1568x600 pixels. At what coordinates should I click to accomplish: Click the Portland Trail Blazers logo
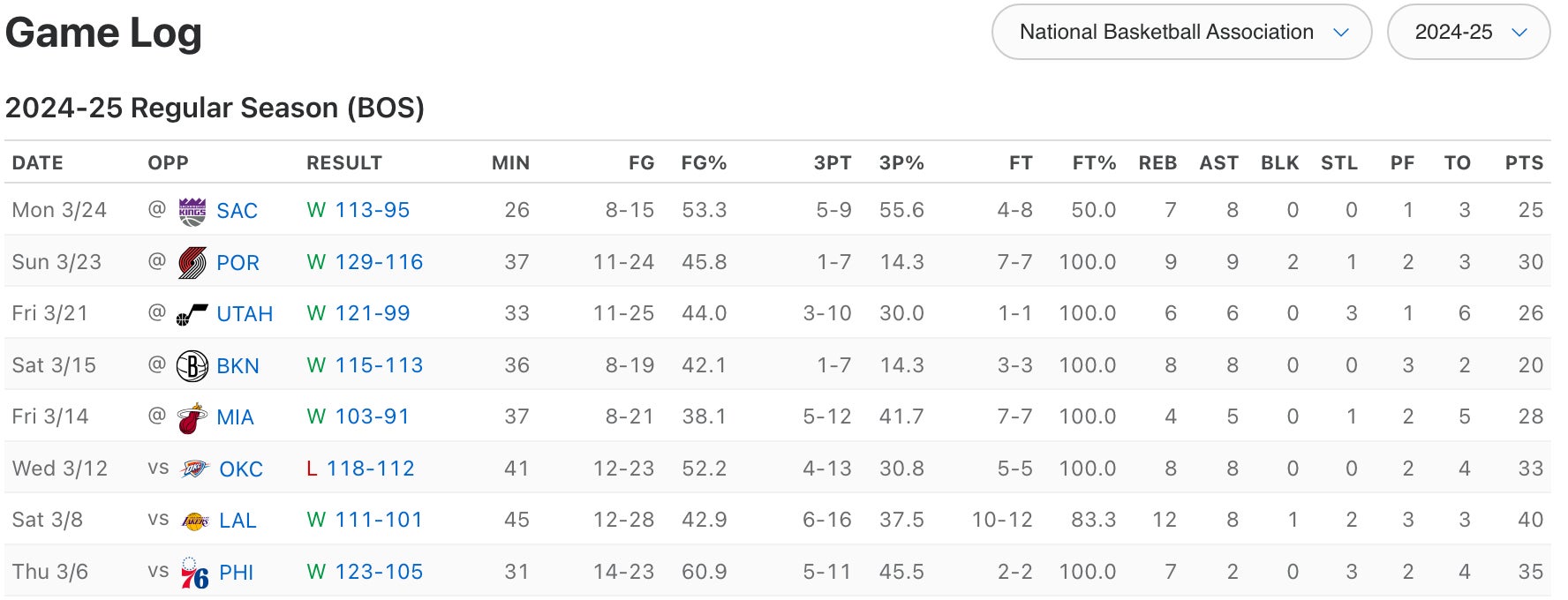pyautogui.click(x=192, y=263)
